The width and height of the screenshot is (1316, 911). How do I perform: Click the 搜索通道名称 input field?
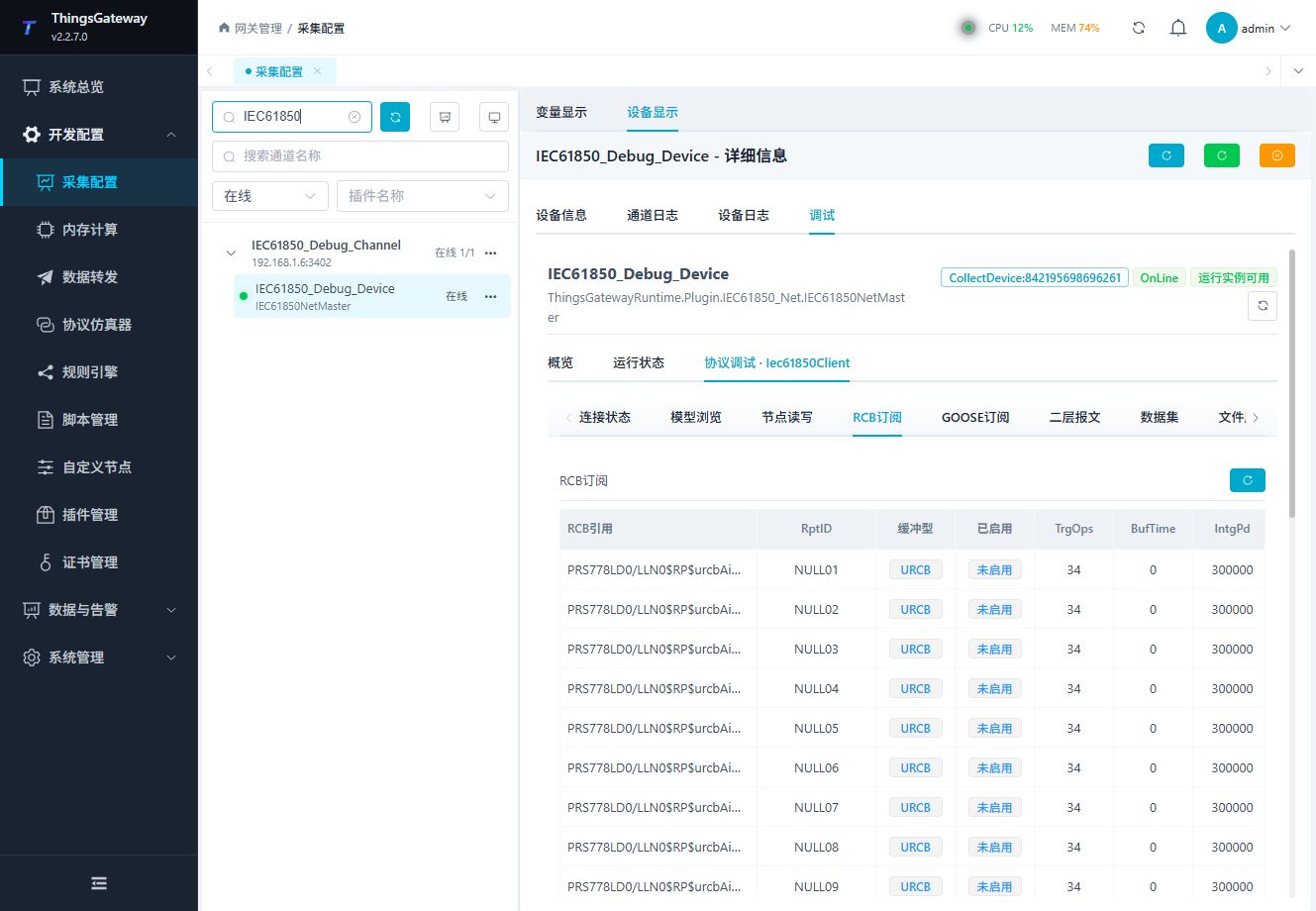[360, 156]
